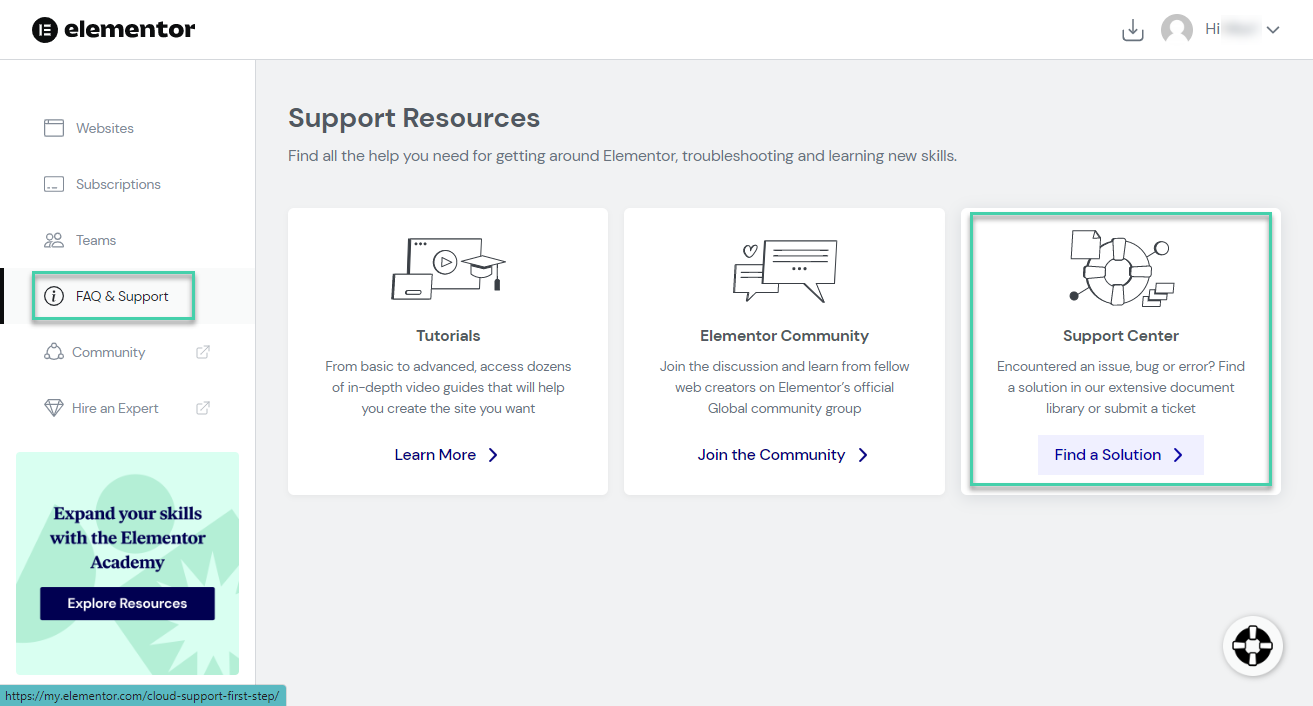The width and height of the screenshot is (1313, 706).
Task: Click the Elementor Community chat bubbles illustration
Action: tap(784, 270)
